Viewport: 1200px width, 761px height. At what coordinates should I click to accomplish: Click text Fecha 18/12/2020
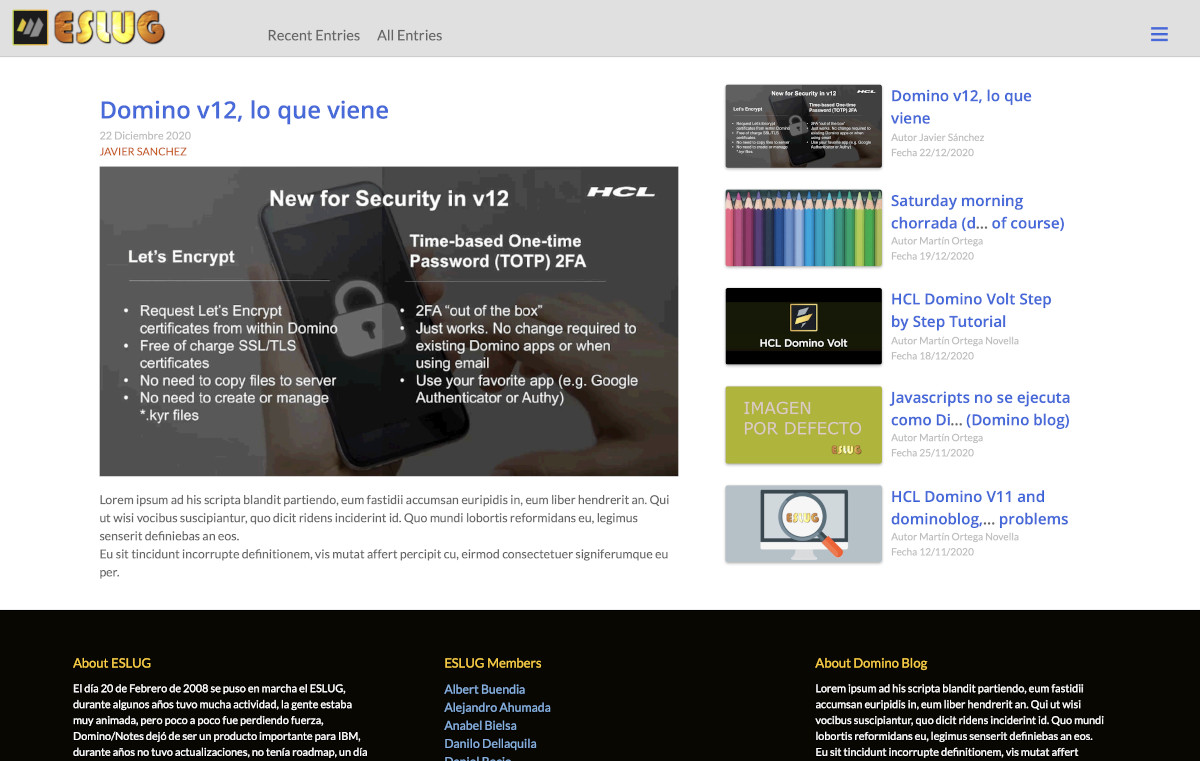coord(932,356)
